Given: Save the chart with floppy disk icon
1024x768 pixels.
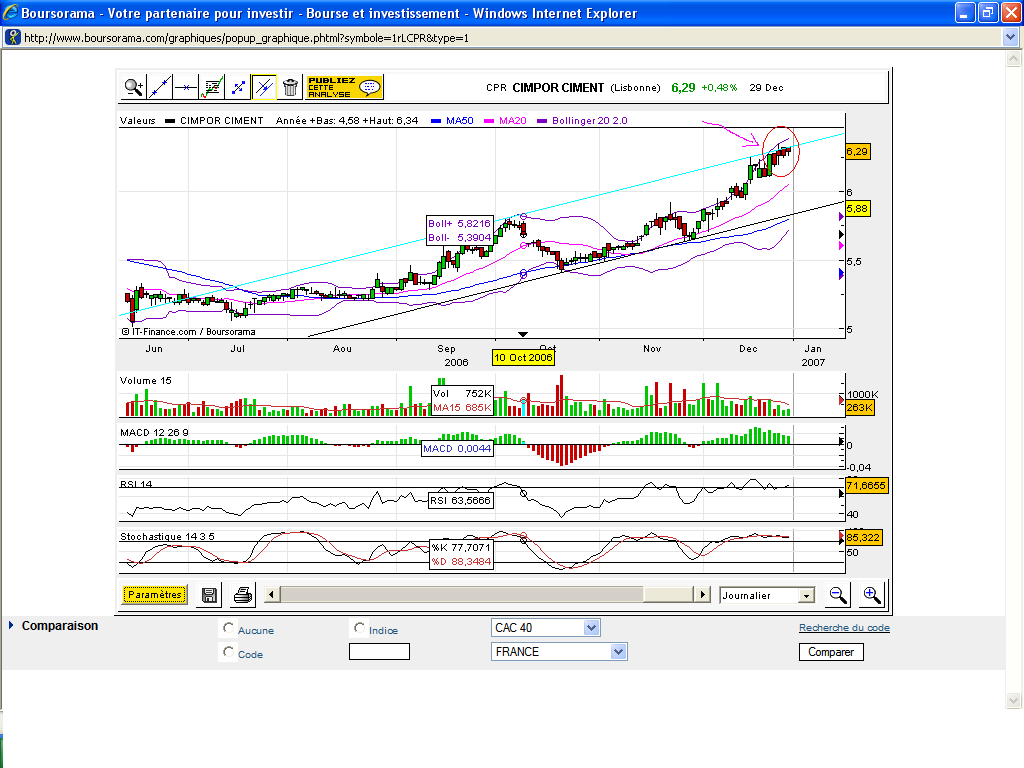Looking at the screenshot, I should (x=210, y=595).
